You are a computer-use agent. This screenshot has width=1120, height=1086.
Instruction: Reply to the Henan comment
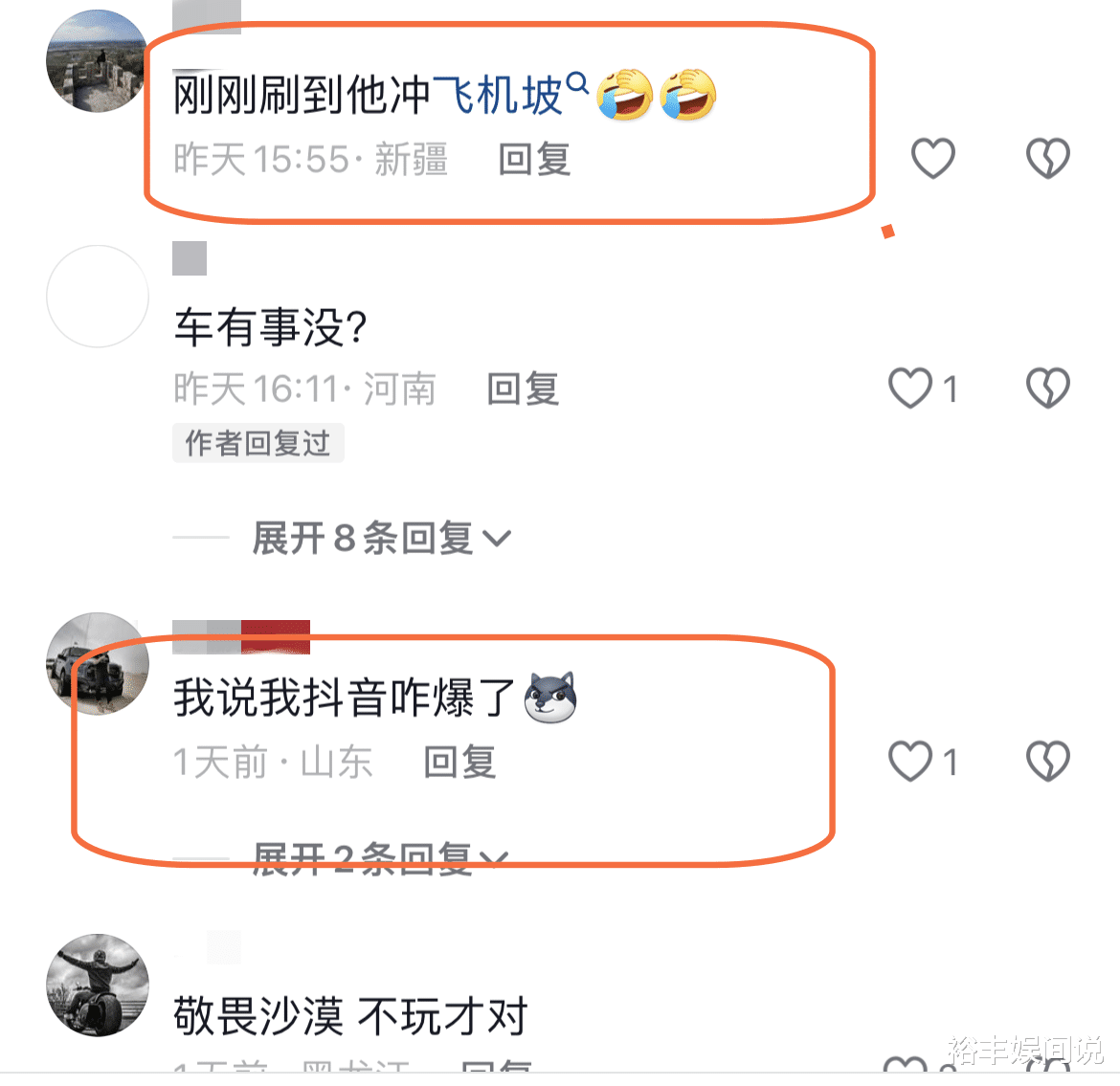tap(523, 389)
